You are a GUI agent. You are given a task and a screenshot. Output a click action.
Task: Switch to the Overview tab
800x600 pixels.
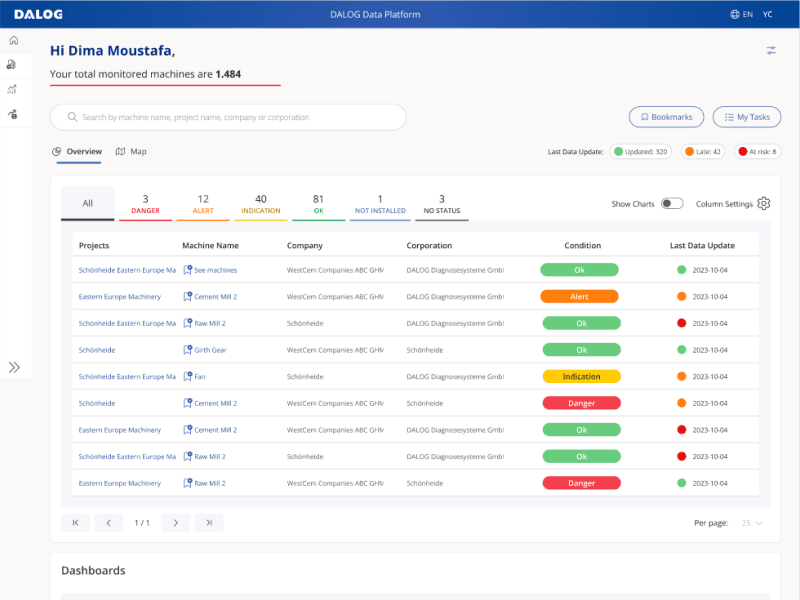coord(77,152)
